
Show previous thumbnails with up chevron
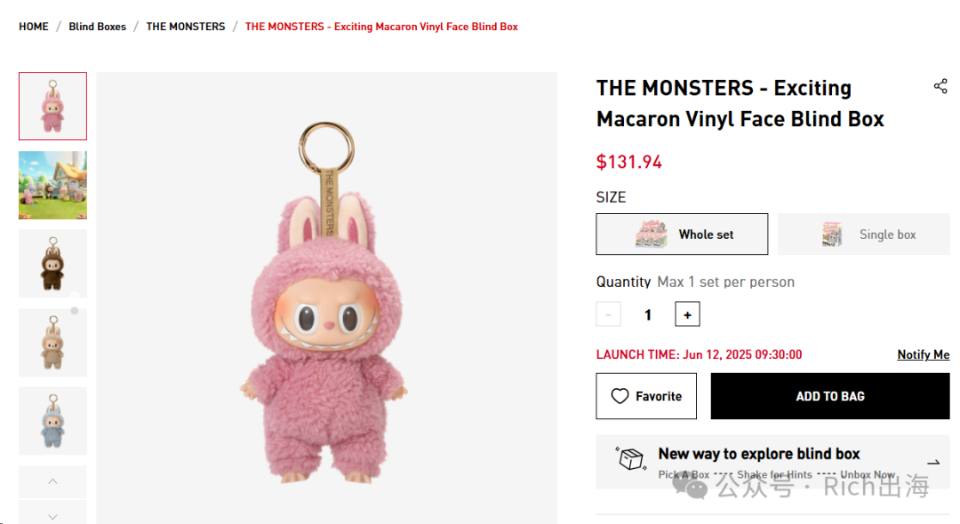pos(53,481)
